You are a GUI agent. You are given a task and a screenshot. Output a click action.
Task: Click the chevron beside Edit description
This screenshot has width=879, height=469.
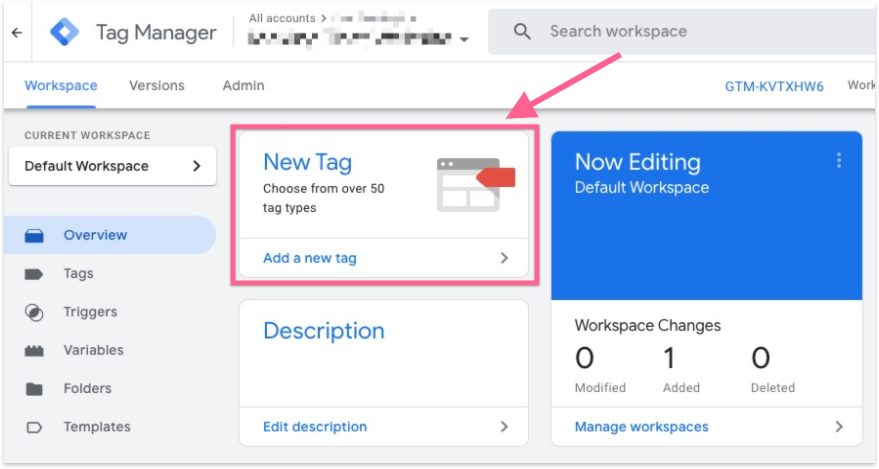tap(504, 427)
